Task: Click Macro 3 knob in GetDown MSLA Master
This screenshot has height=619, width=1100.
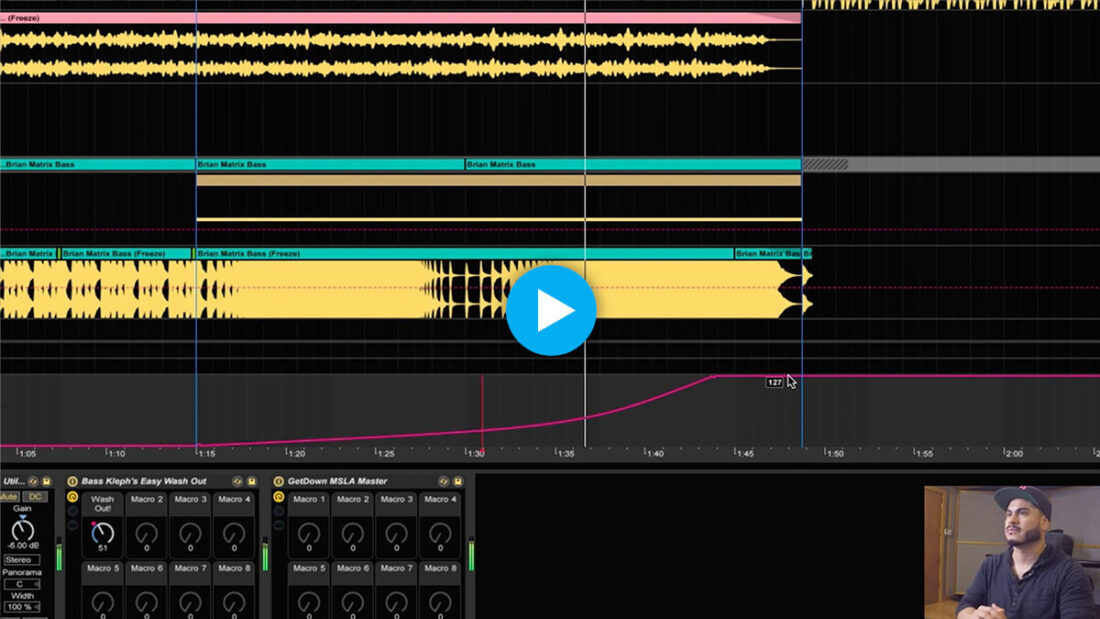Action: (x=396, y=533)
